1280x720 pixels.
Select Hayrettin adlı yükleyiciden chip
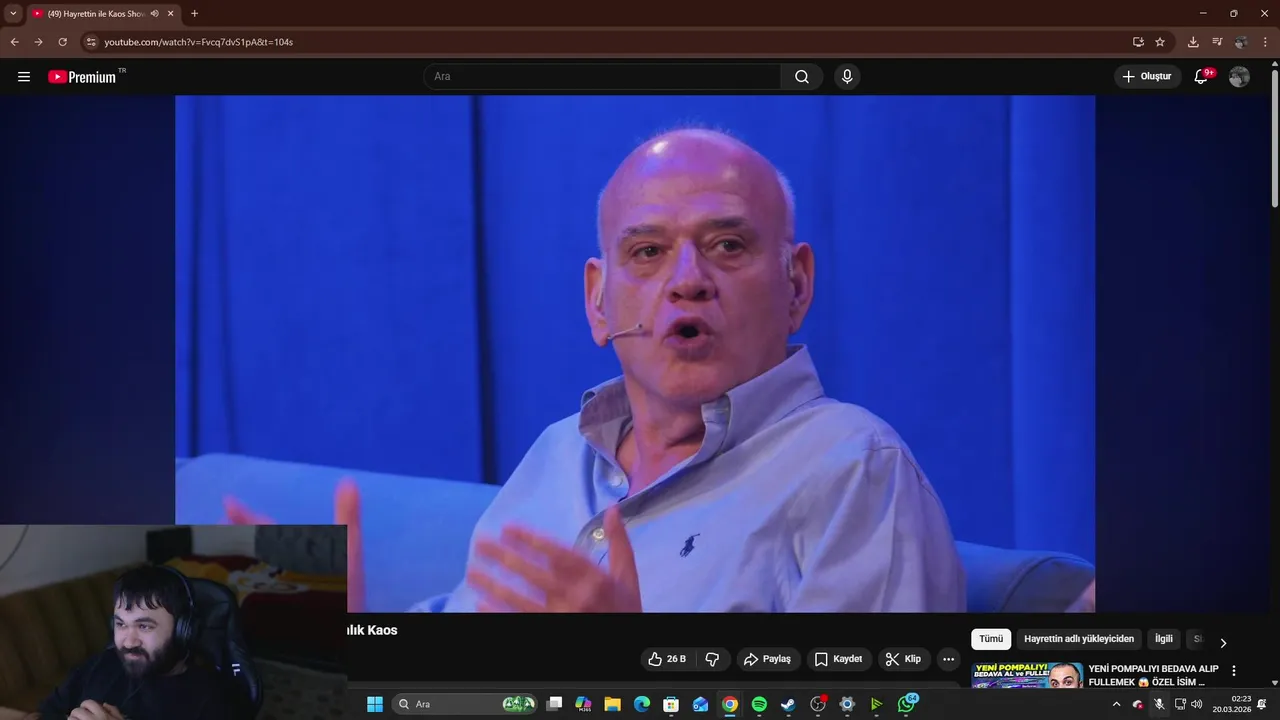pyautogui.click(x=1079, y=639)
